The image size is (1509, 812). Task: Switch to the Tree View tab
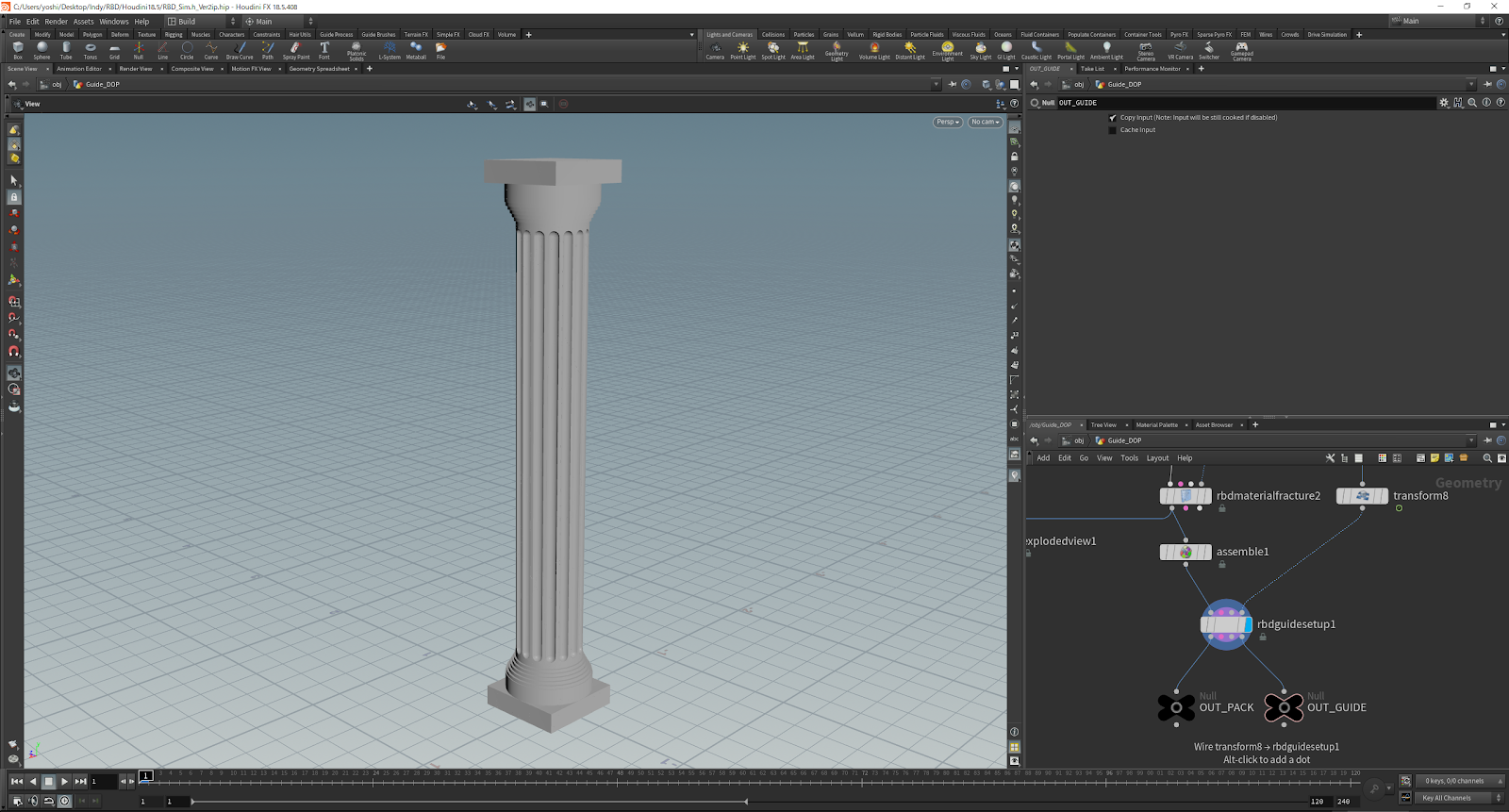click(x=1103, y=425)
